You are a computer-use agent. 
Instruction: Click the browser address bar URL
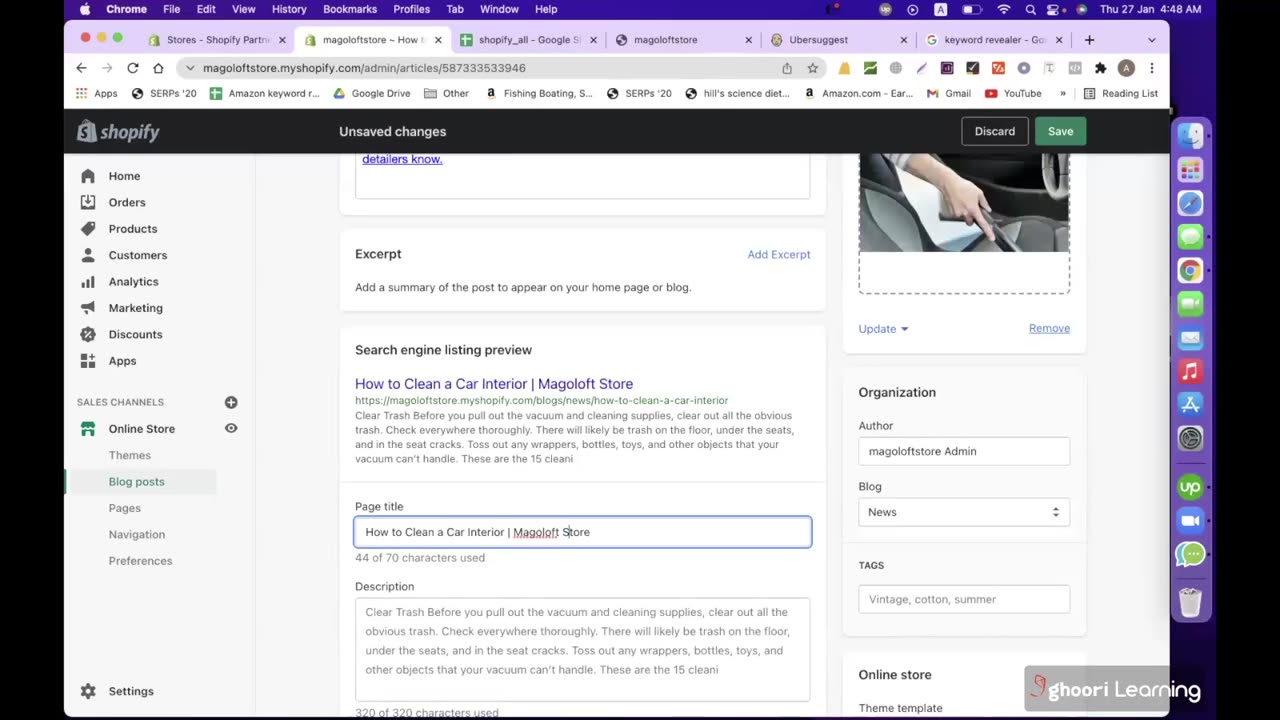[364, 68]
